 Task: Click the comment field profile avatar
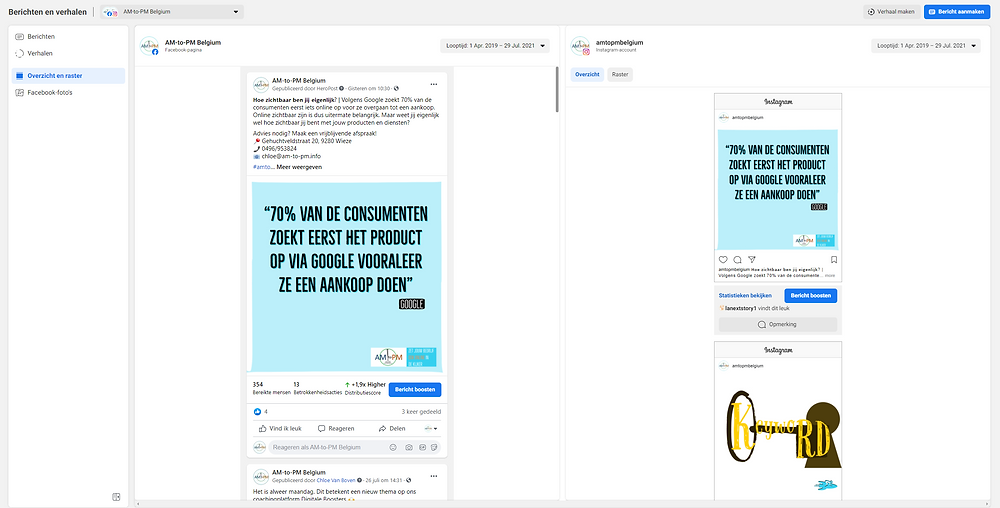point(260,447)
